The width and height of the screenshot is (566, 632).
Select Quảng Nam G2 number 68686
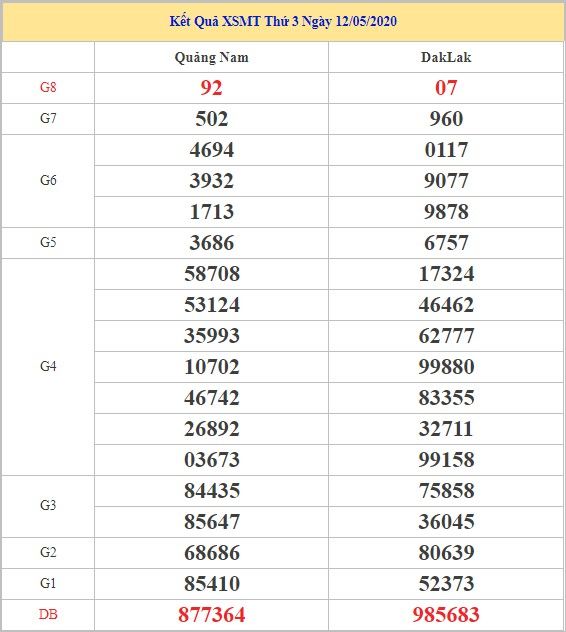tap(212, 553)
